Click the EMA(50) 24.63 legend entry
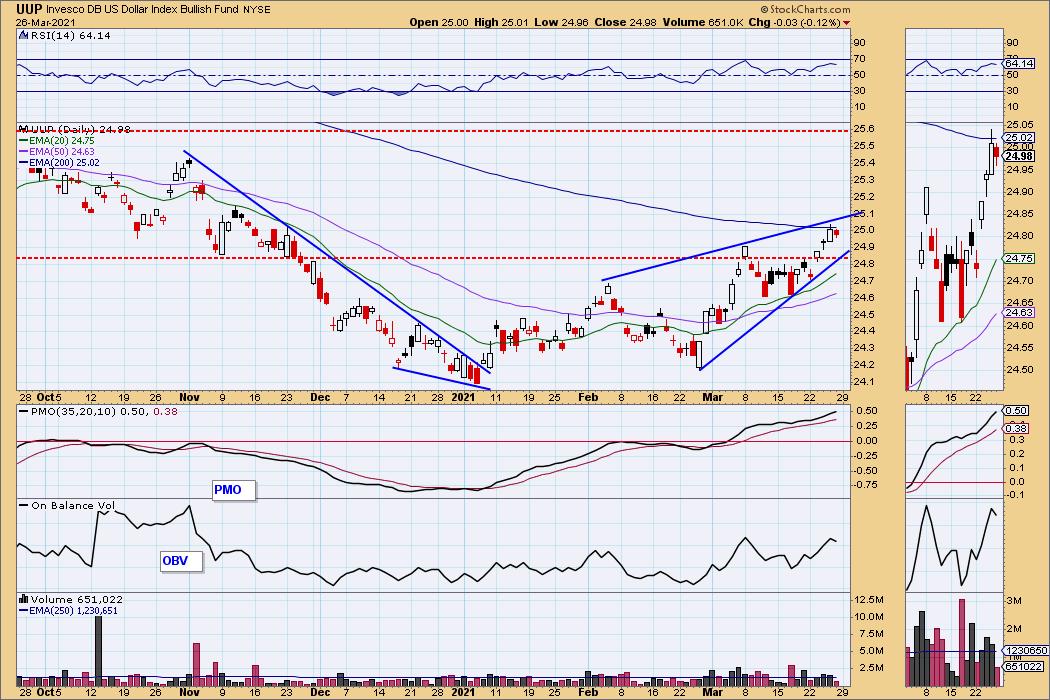This screenshot has width=1050, height=700. point(61,152)
